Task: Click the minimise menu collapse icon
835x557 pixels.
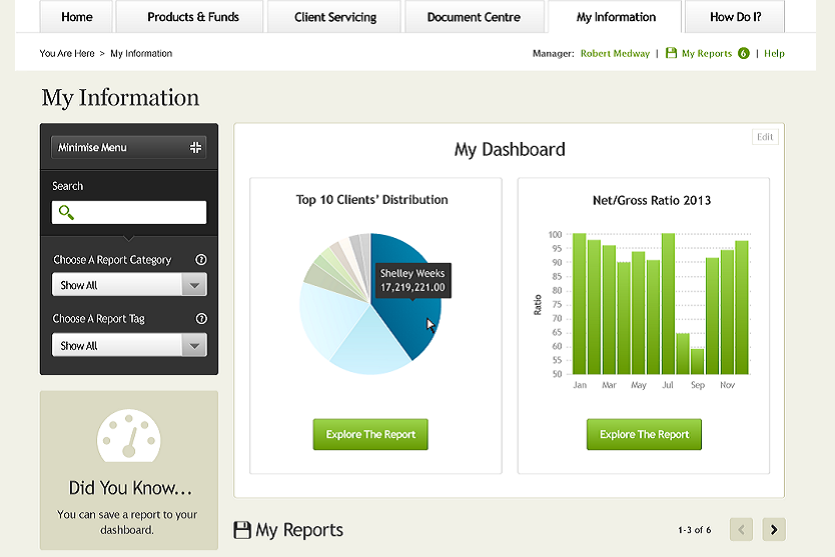Action: [x=195, y=148]
